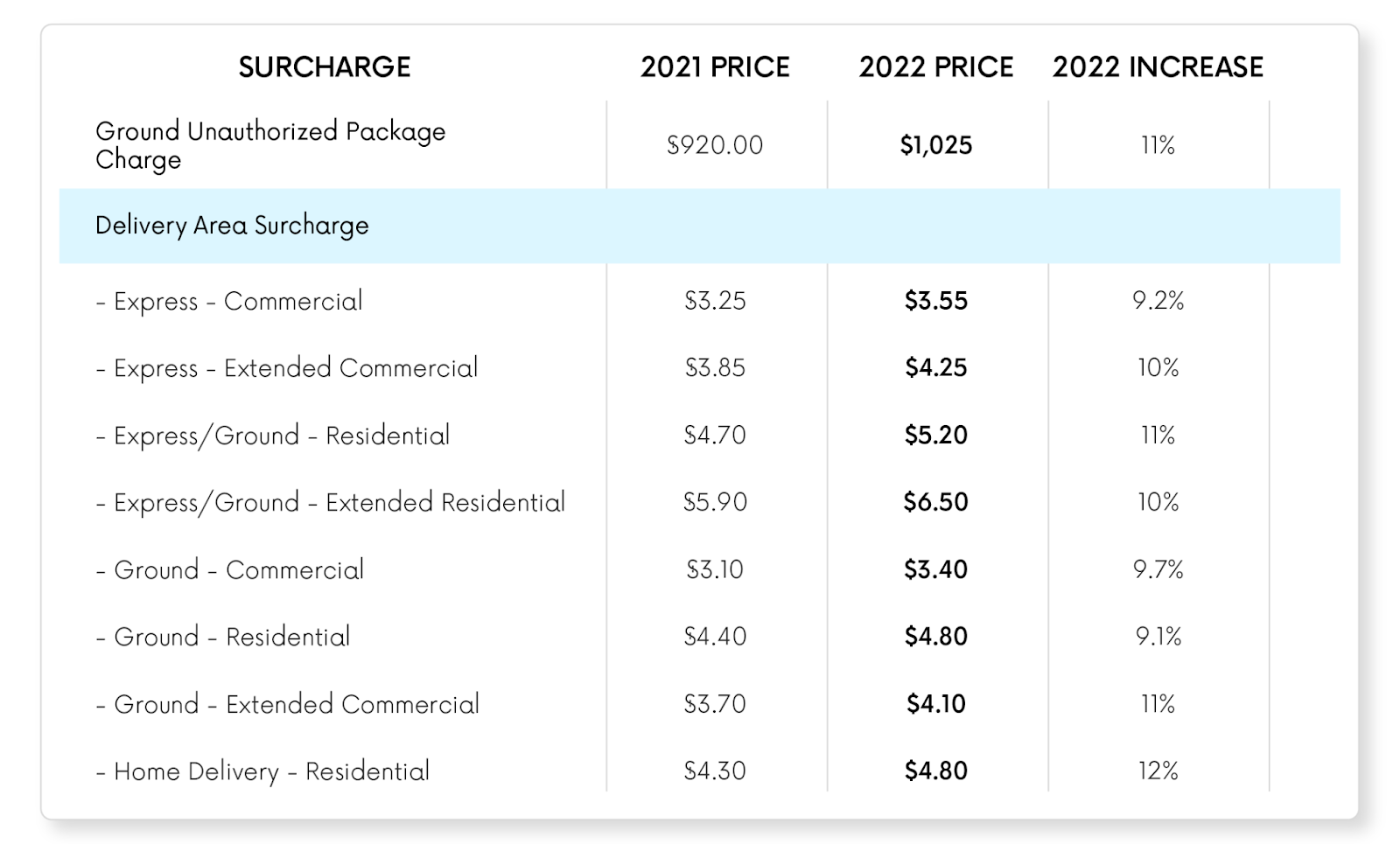Click the $4.25 price in 2022 column
The image size is (1400, 844).
[935, 368]
